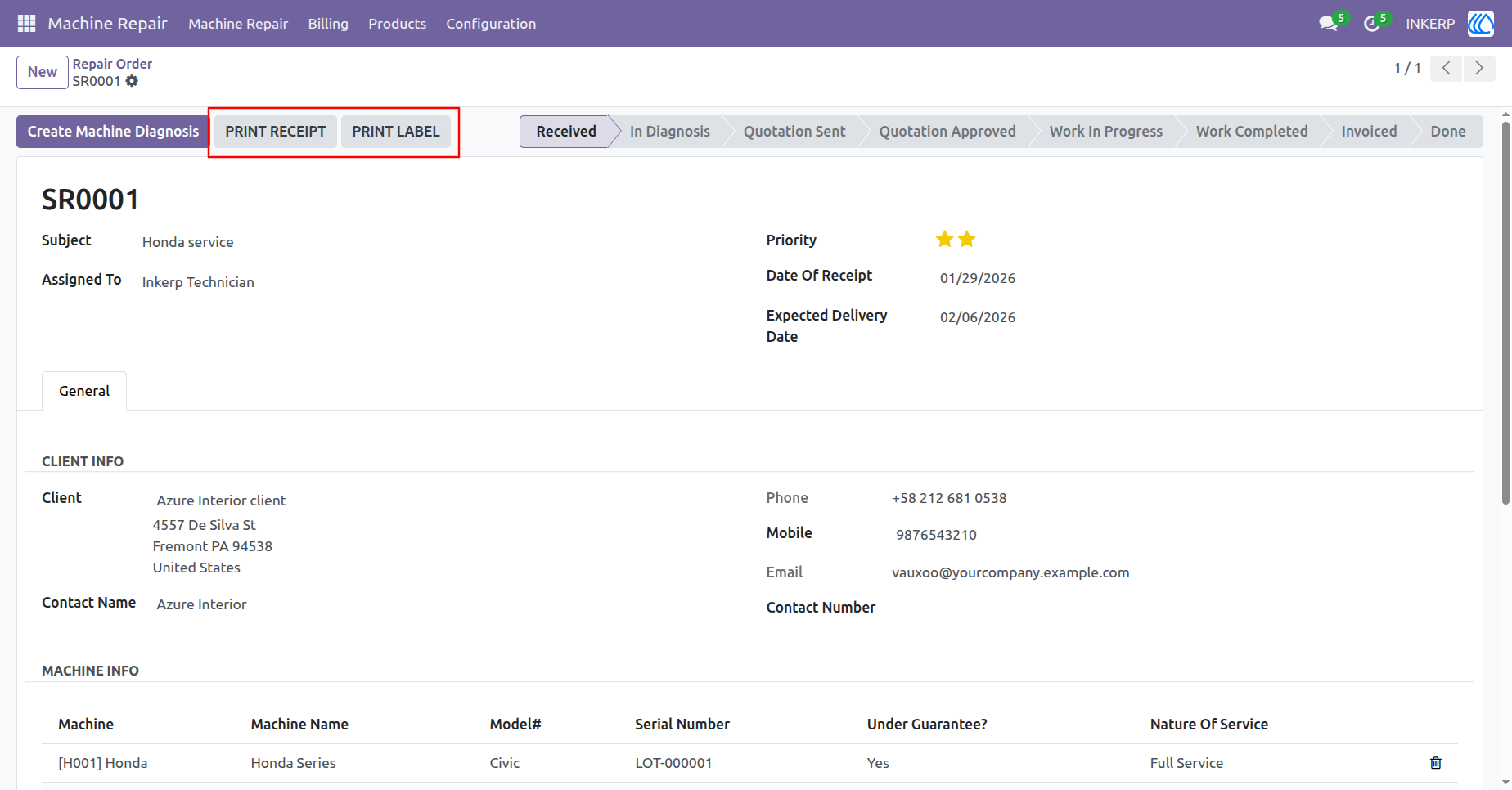The height and width of the screenshot is (790, 1512).
Task: Switch to the General tab
Action: coord(84,391)
